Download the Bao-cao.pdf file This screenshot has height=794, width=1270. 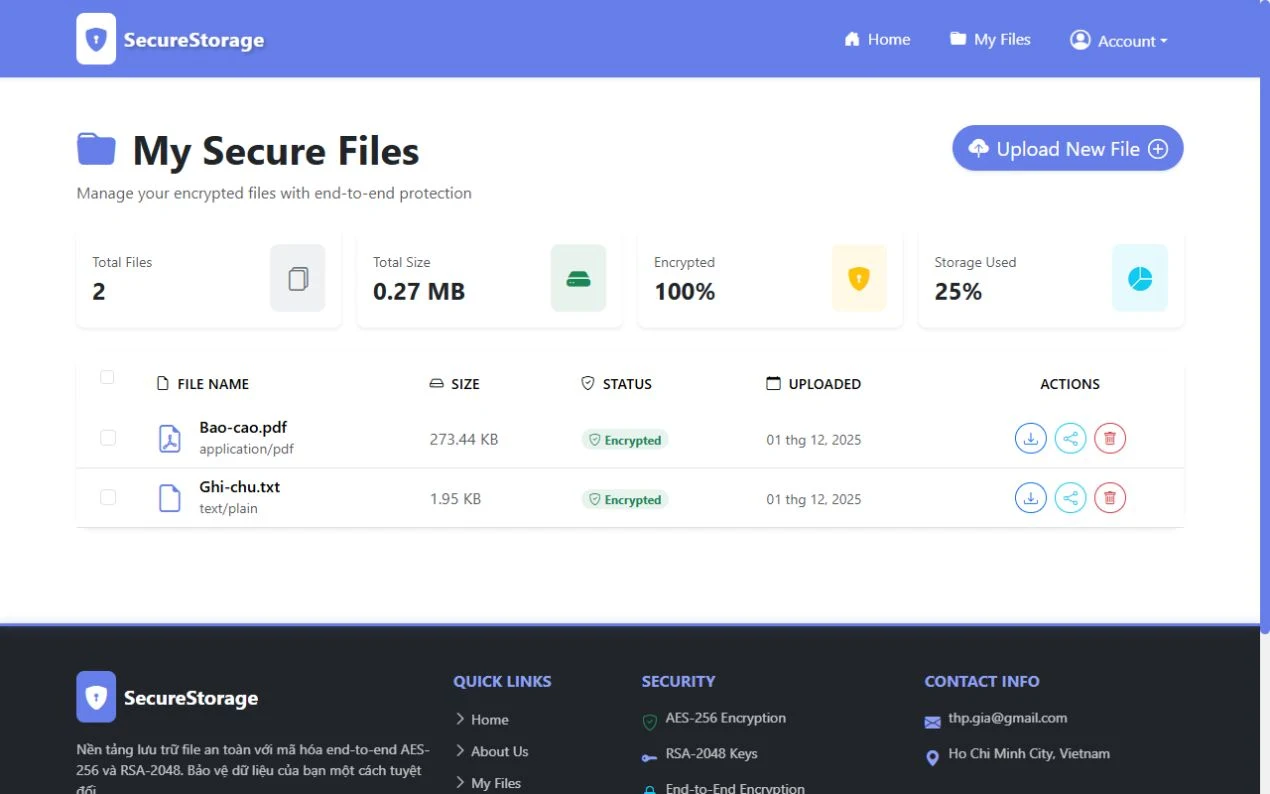[1031, 438]
